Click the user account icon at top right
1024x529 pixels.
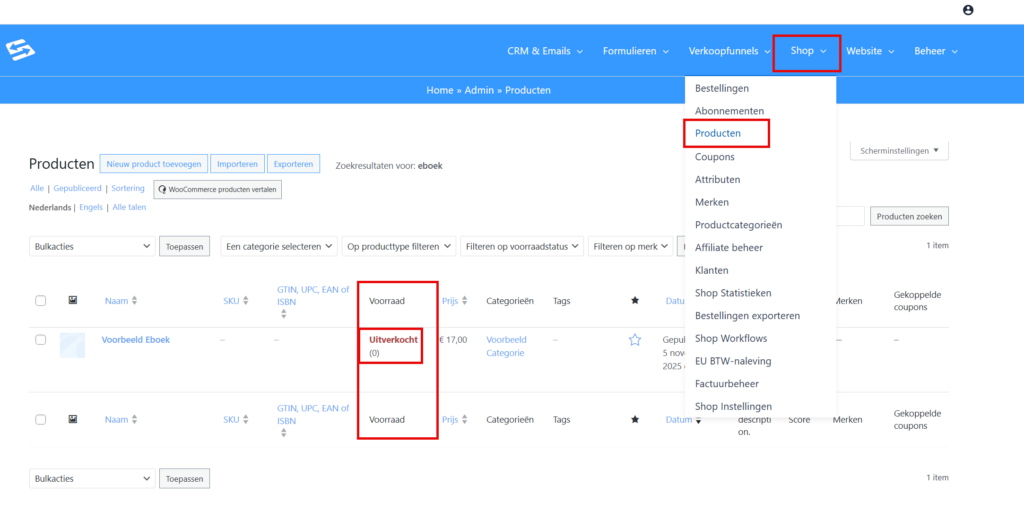[967, 10]
